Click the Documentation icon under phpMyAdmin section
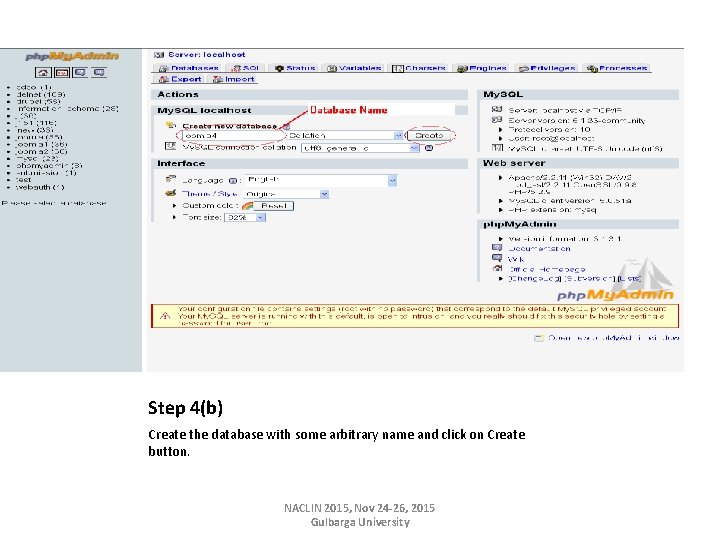 click(x=497, y=248)
